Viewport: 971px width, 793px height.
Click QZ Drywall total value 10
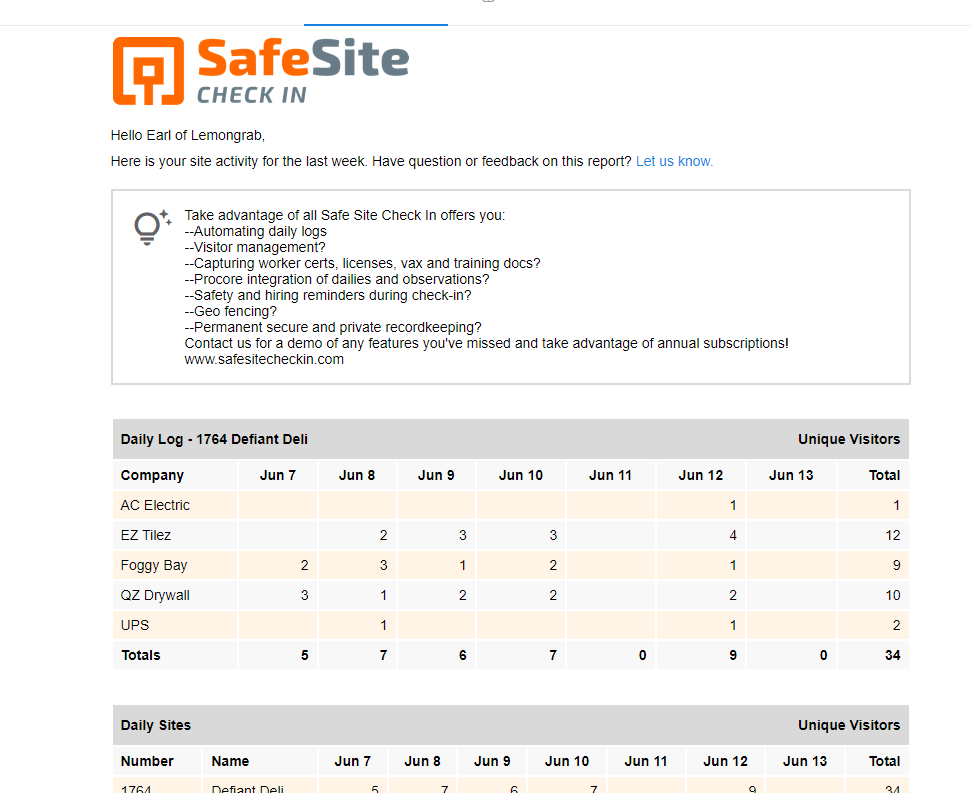[892, 596]
